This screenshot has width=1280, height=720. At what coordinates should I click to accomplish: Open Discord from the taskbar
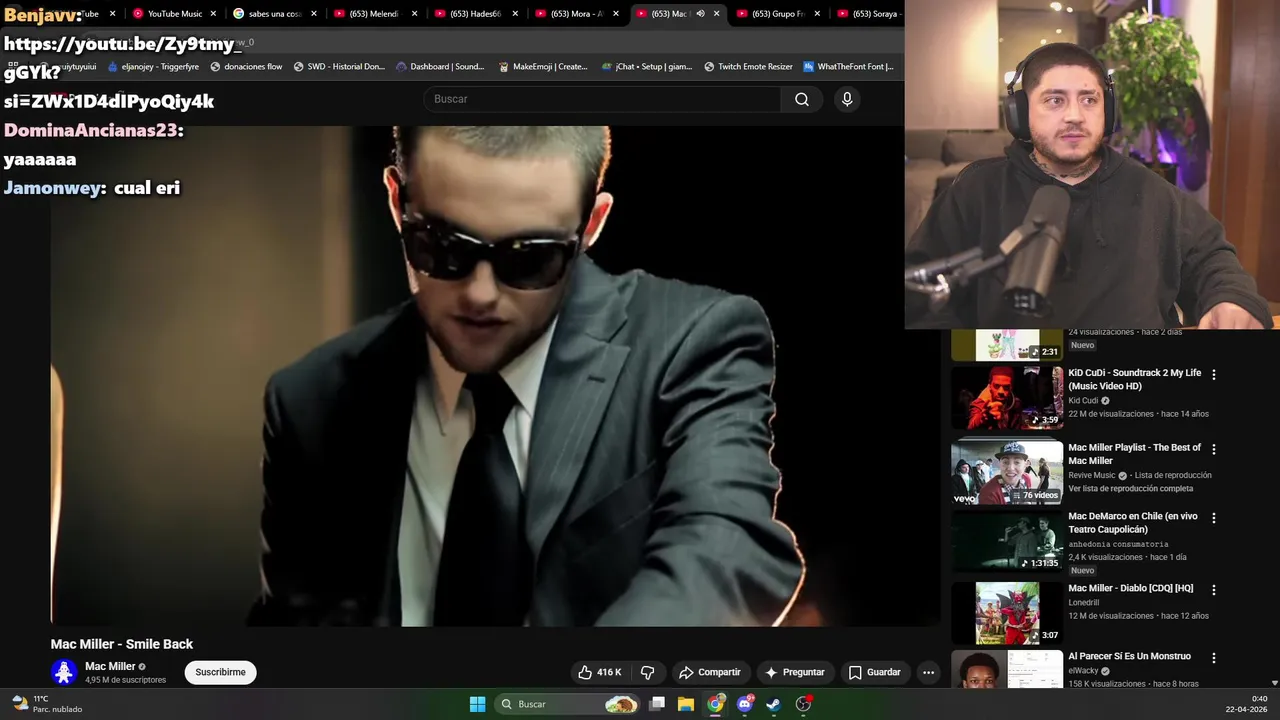tap(745, 704)
